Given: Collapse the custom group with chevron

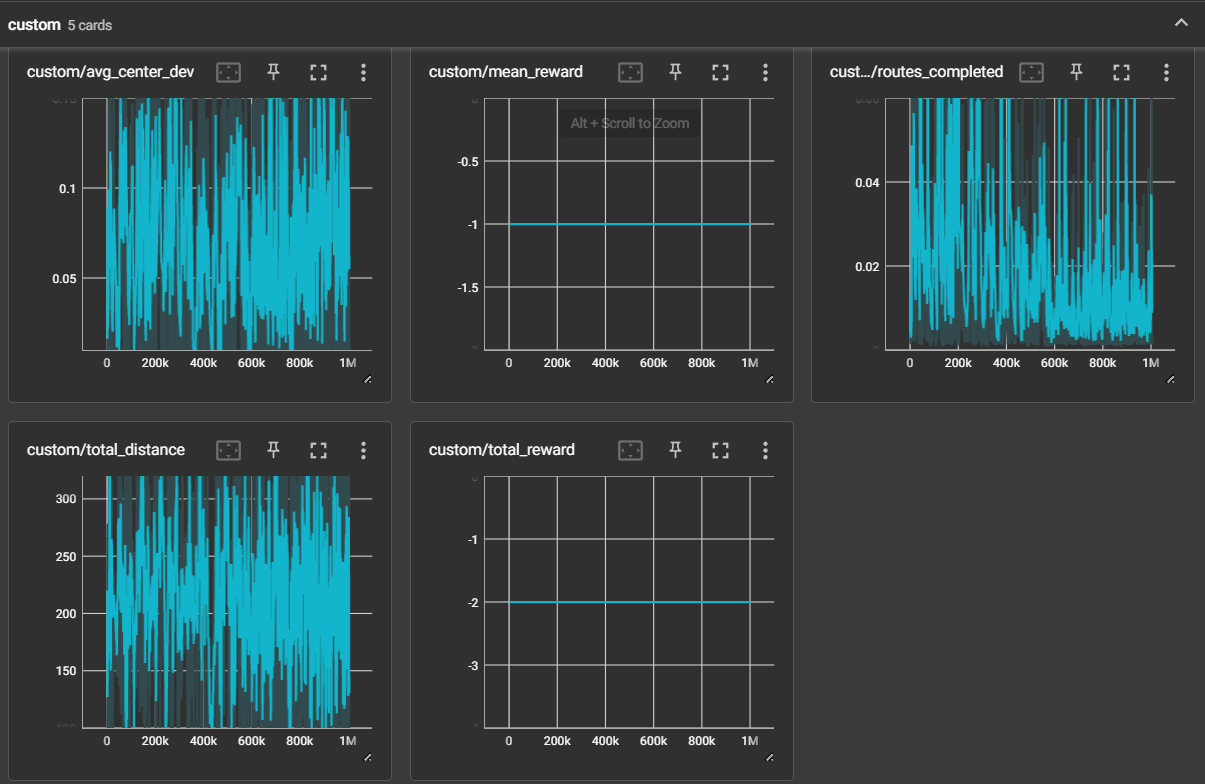Looking at the screenshot, I should point(1181,24).
